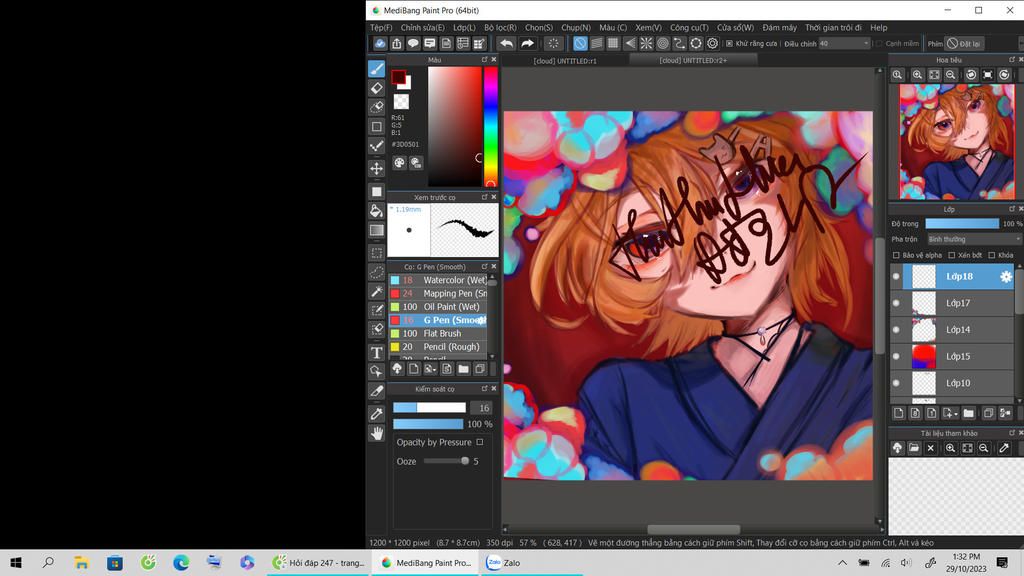The width and height of the screenshot is (1024, 576).
Task: Select the Flat Brush
Action: (x=438, y=334)
